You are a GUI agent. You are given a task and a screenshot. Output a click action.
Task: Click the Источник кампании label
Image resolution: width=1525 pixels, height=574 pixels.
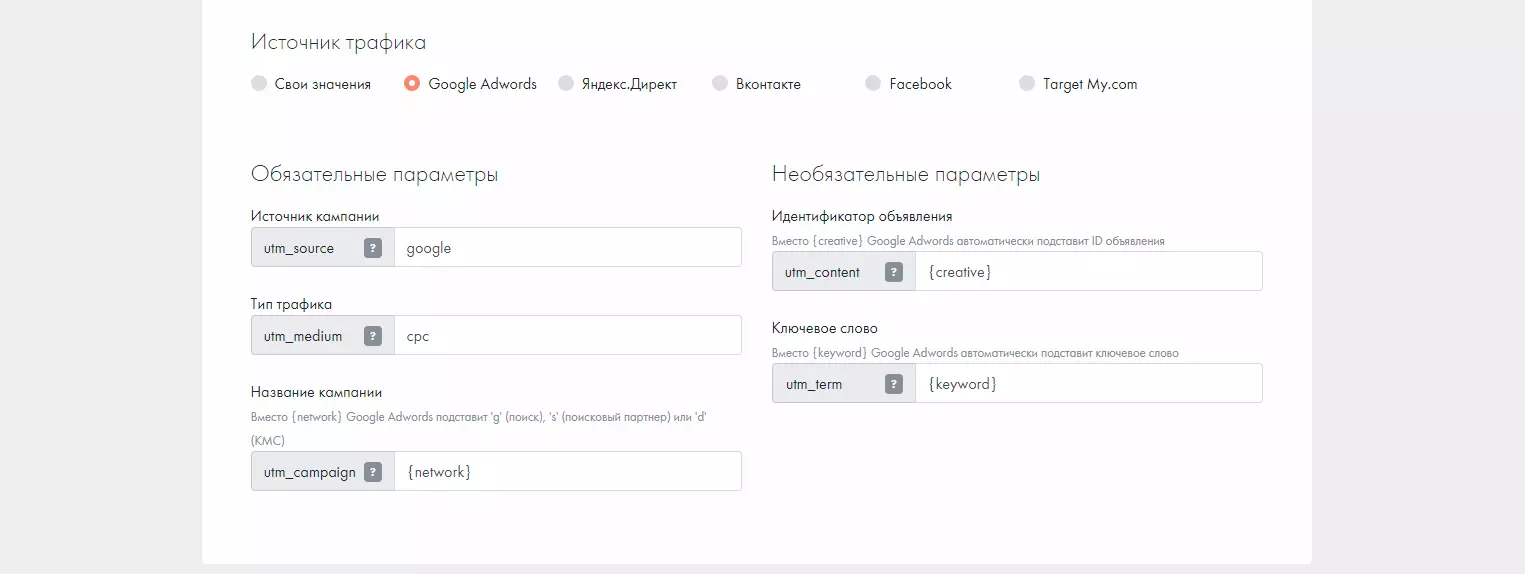315,216
